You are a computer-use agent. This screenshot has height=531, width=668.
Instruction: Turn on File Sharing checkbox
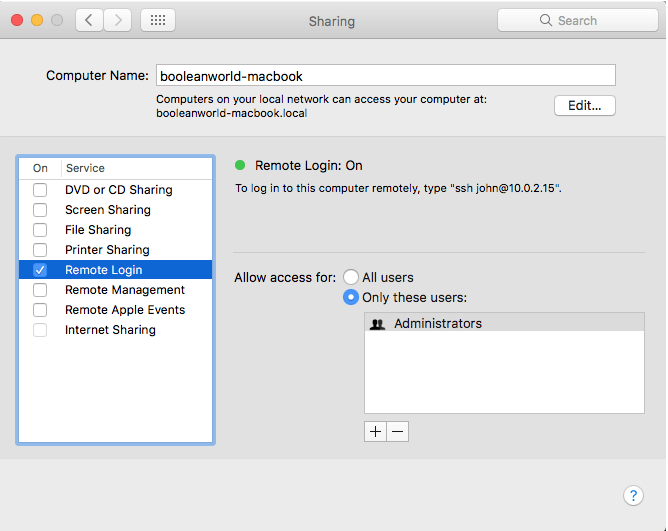coord(40,230)
